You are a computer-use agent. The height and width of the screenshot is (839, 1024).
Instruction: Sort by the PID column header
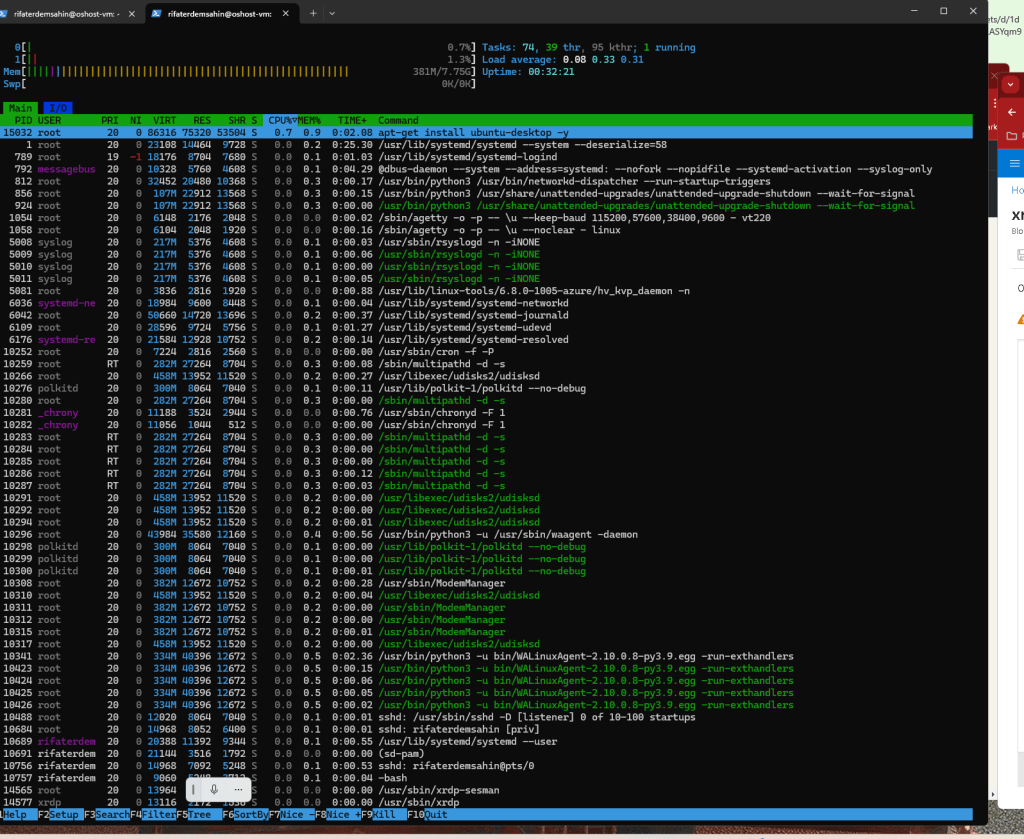(24, 120)
